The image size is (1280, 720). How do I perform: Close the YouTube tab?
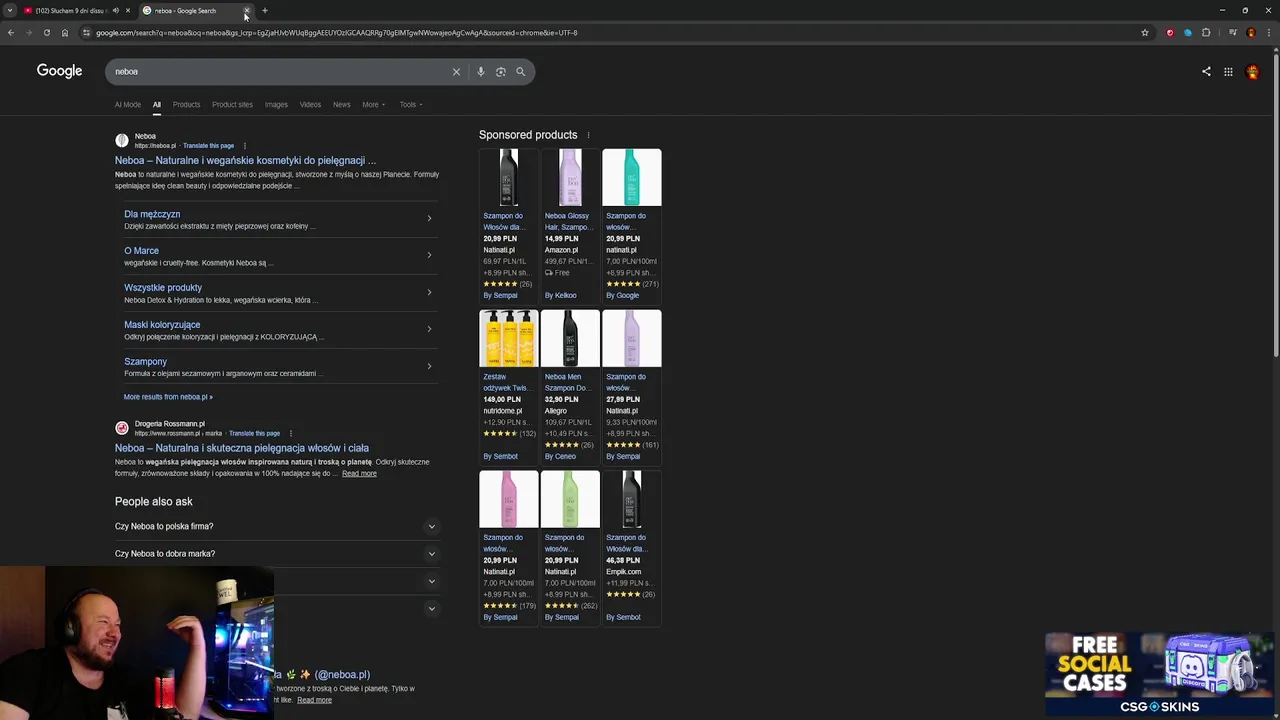click(x=127, y=10)
